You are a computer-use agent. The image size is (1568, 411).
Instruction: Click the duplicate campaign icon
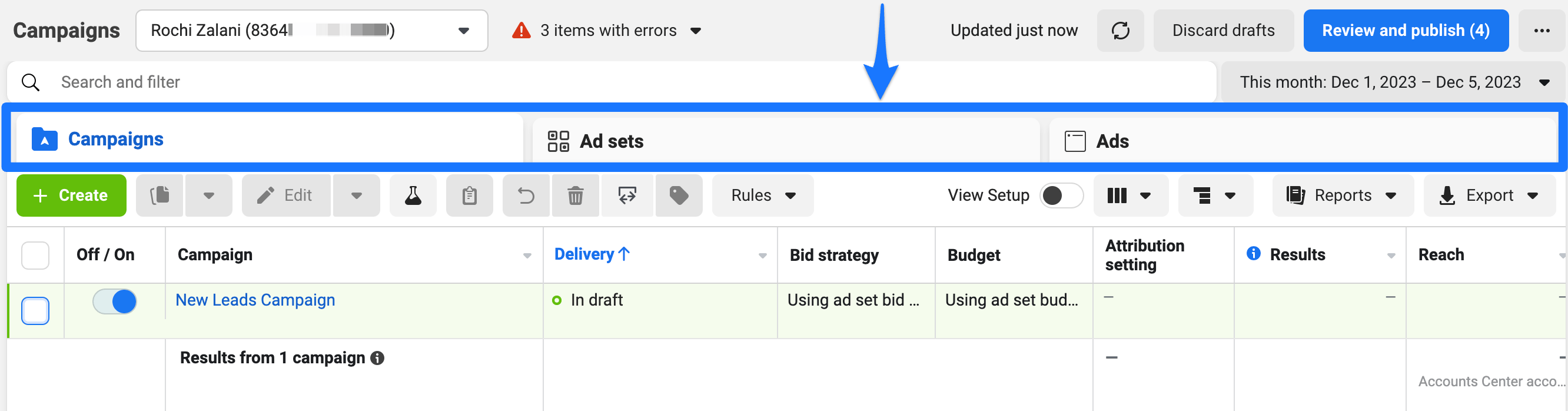(x=160, y=195)
